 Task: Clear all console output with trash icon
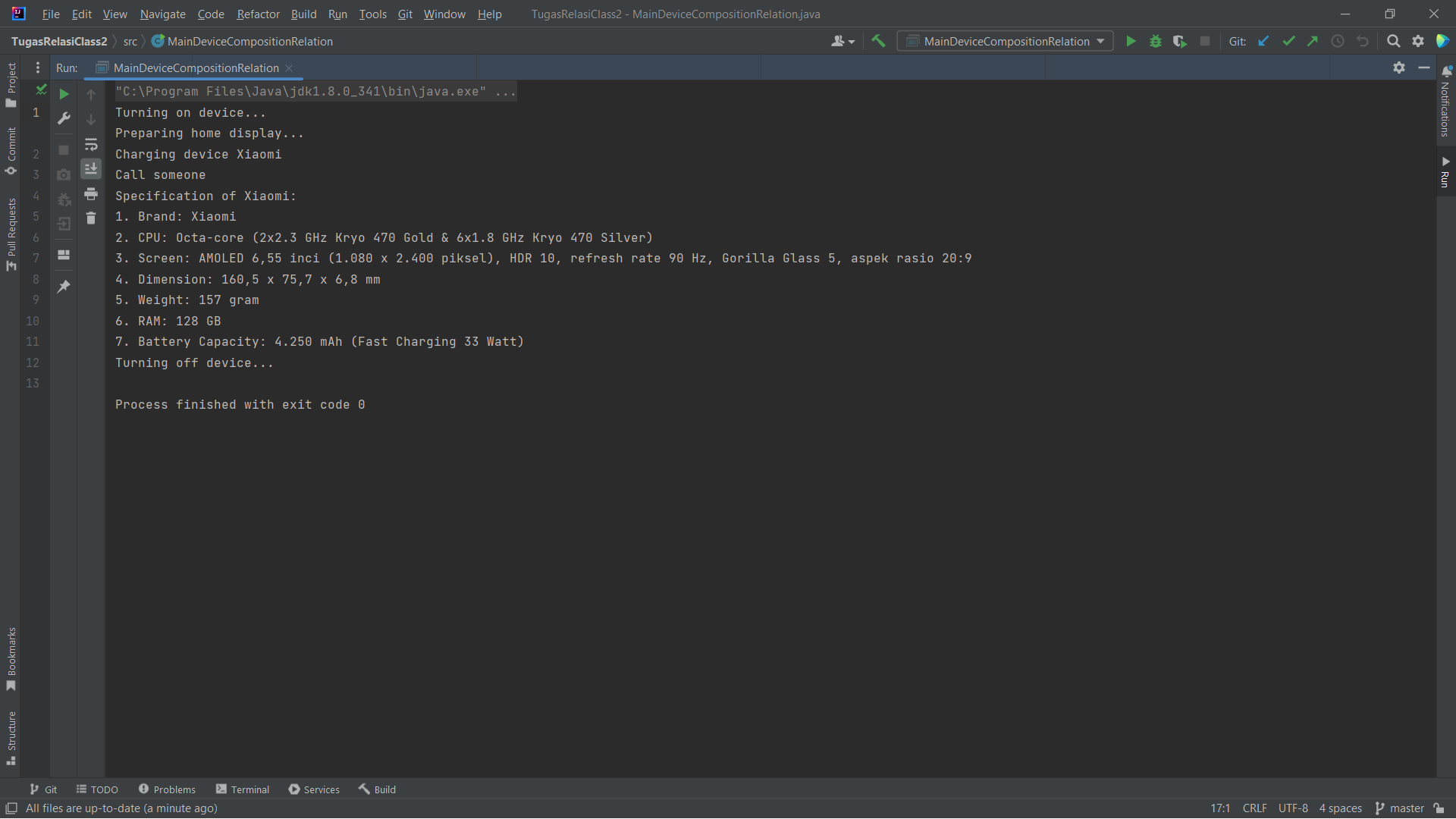tap(91, 218)
